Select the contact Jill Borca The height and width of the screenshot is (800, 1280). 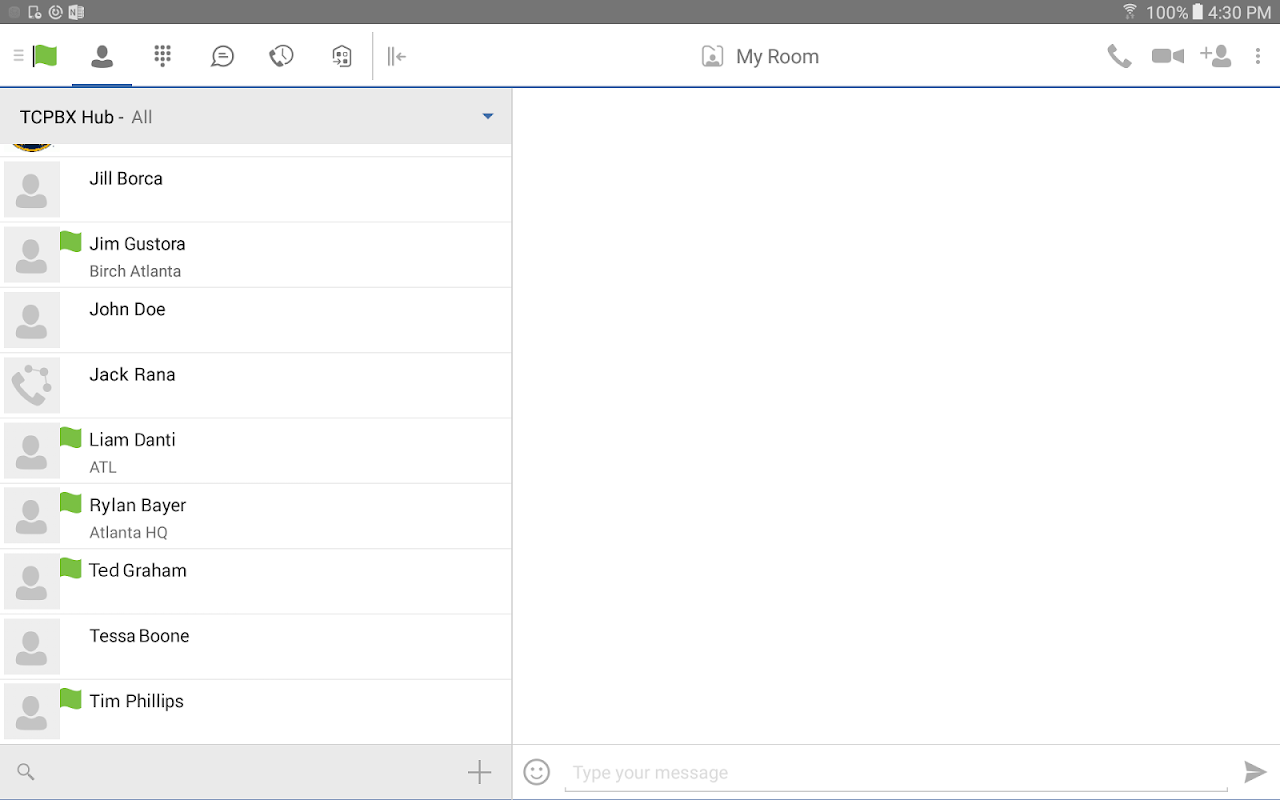click(256, 189)
